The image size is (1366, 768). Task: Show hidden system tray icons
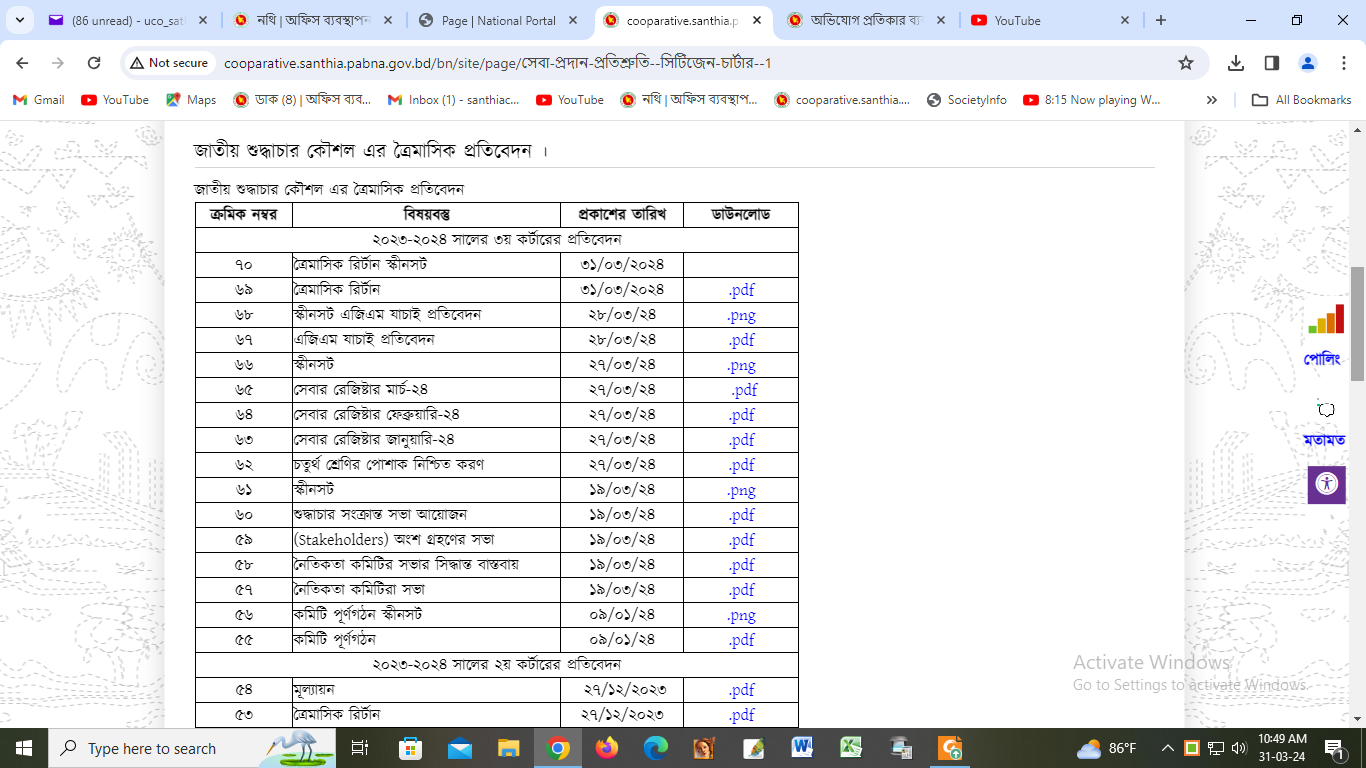(1167, 748)
